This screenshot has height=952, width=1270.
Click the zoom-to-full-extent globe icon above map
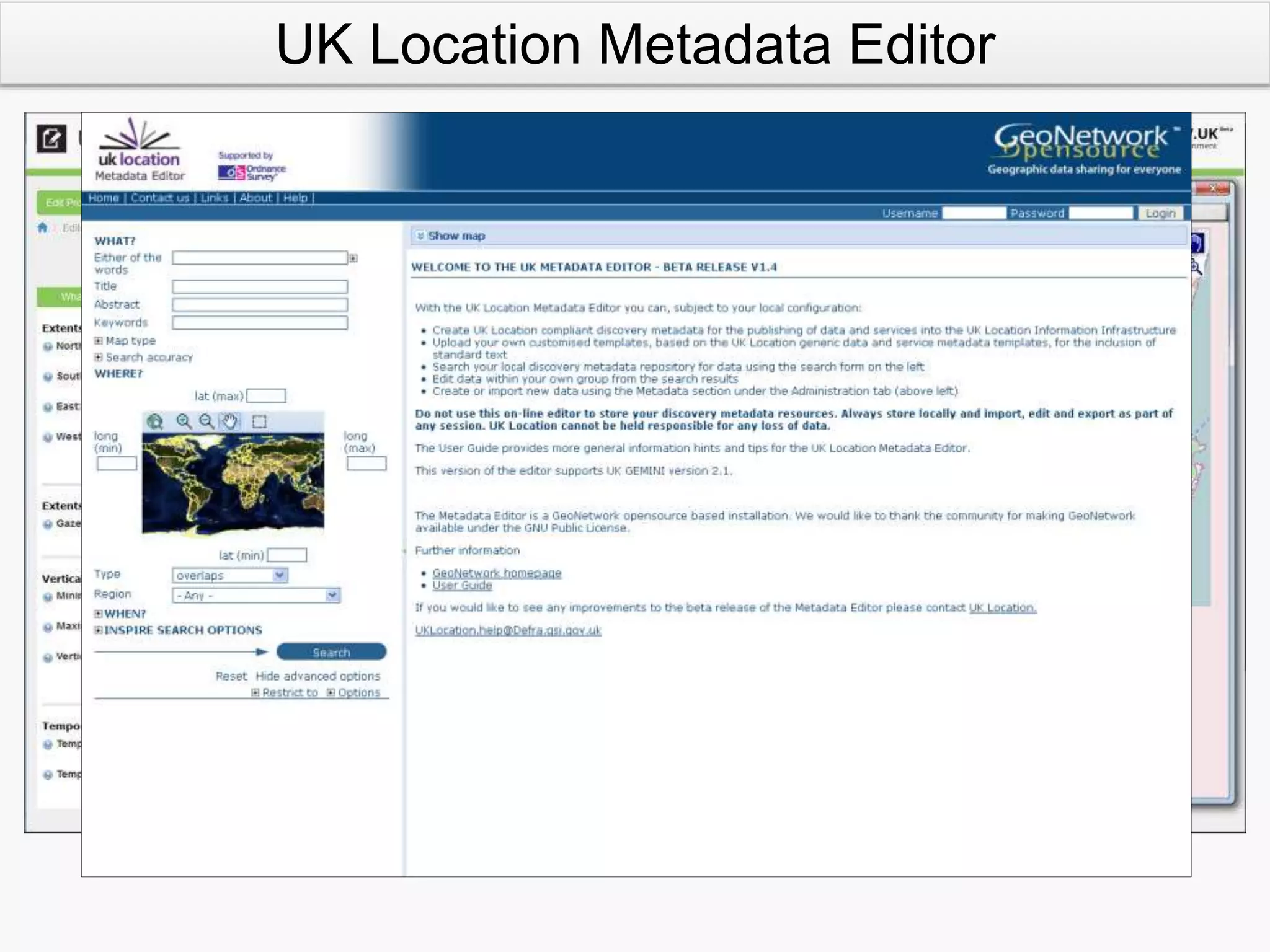pyautogui.click(x=154, y=421)
